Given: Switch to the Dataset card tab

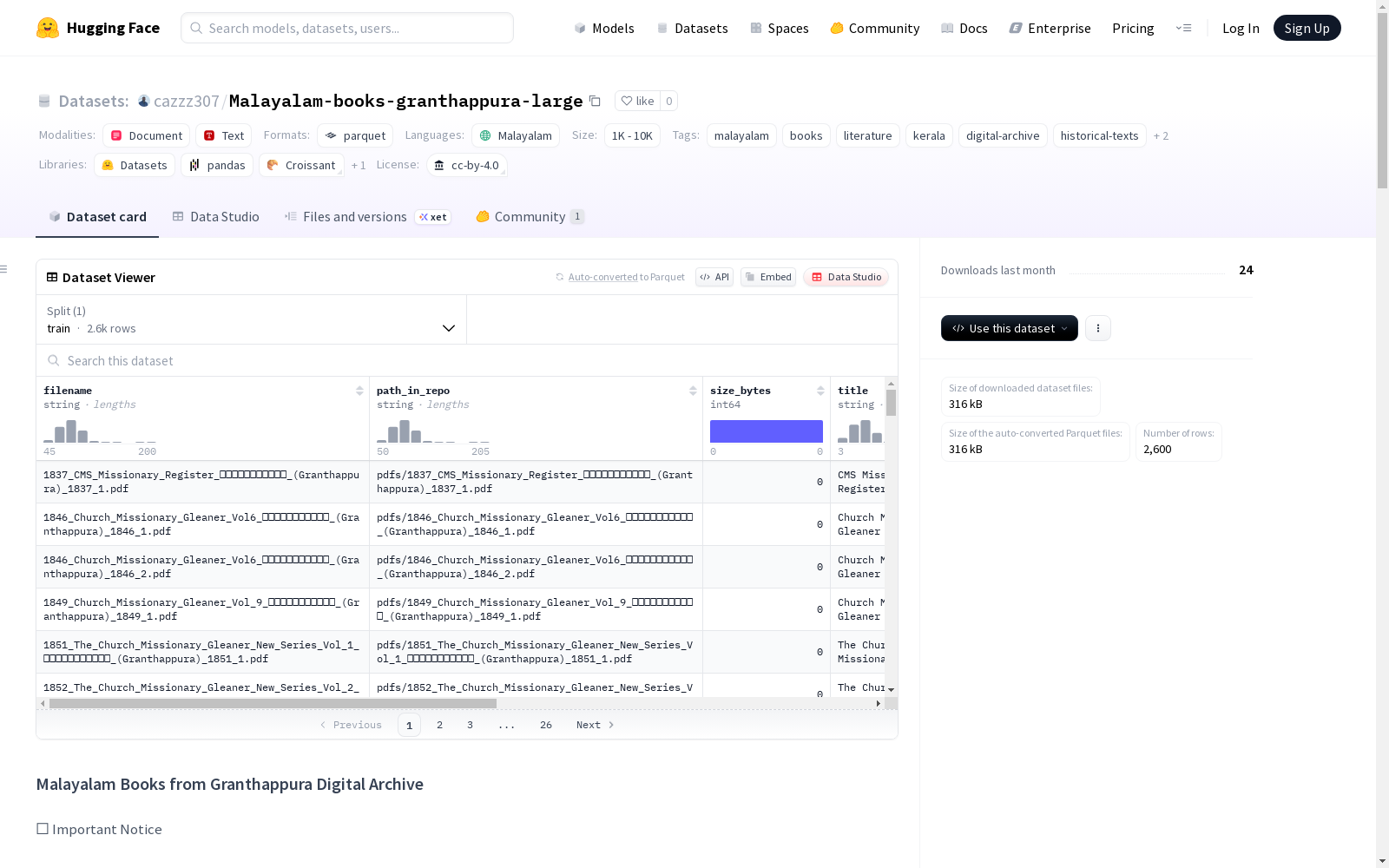Looking at the screenshot, I should click(97, 217).
